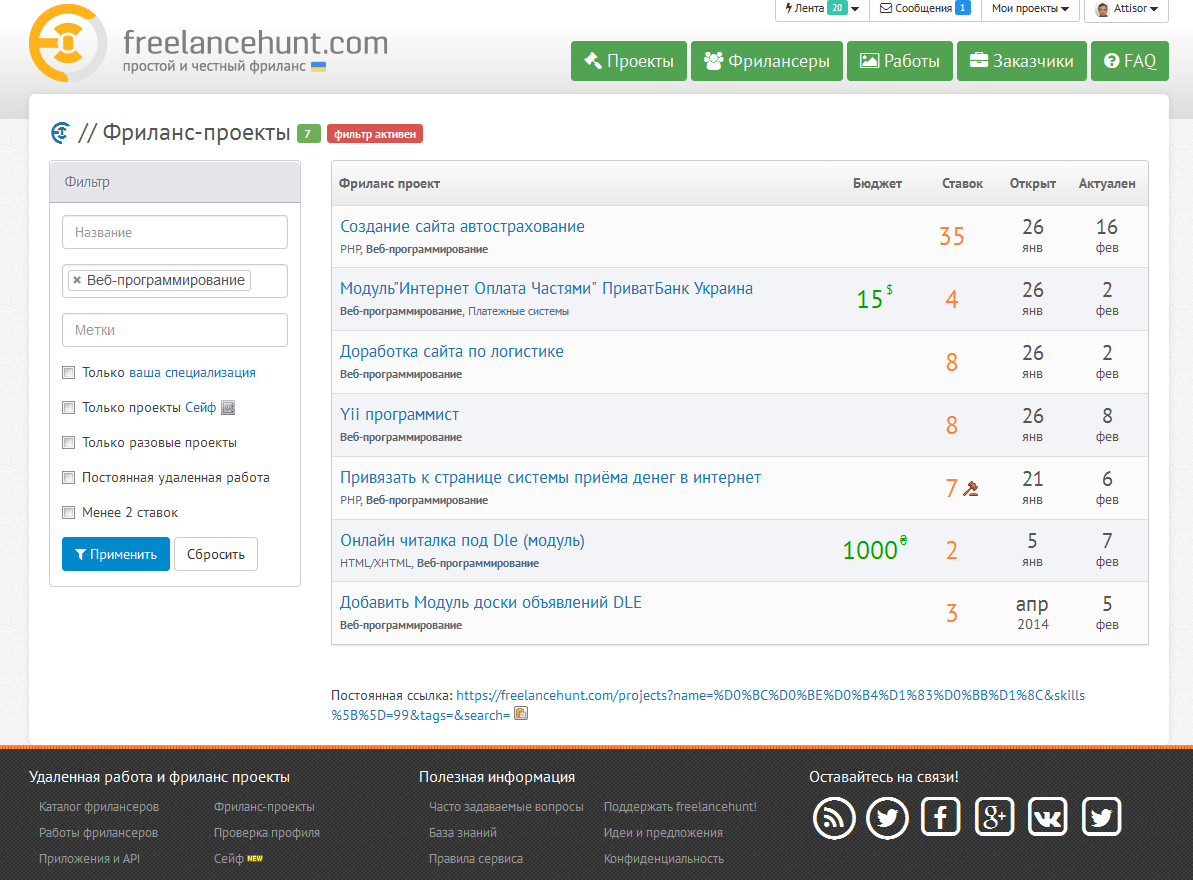Click the Применить filter button

tap(116, 554)
